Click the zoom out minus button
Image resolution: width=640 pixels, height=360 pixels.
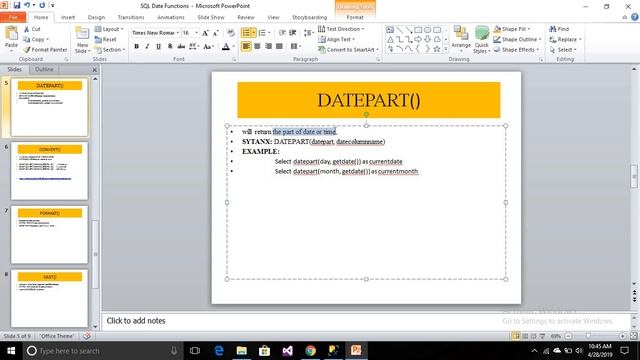[x=568, y=336]
